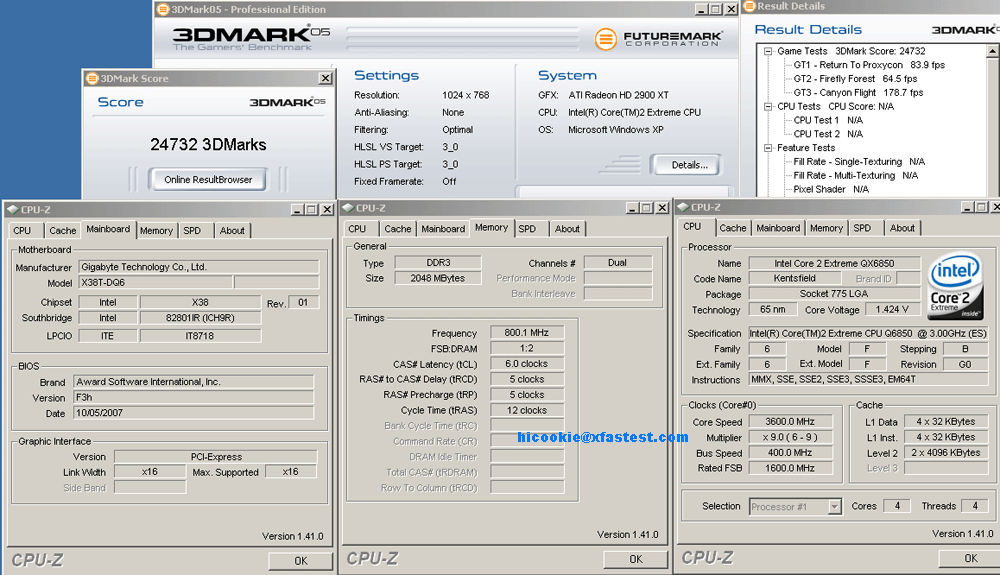Click the BIOS date 10/05/2007 field
The image size is (1000, 575).
[193, 413]
